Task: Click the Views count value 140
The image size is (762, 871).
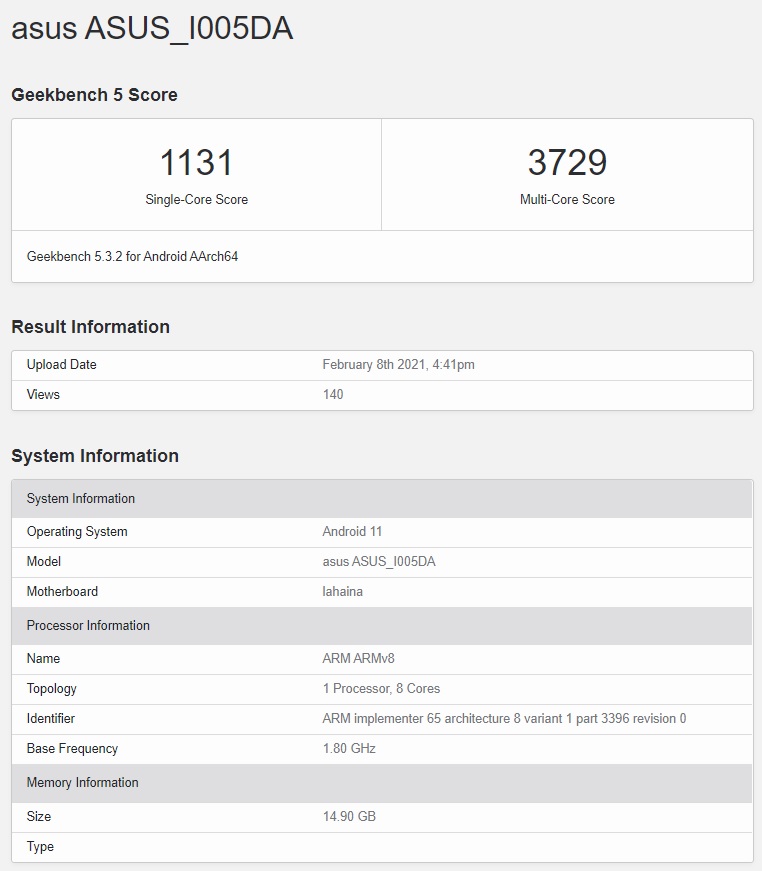Action: [x=333, y=395]
